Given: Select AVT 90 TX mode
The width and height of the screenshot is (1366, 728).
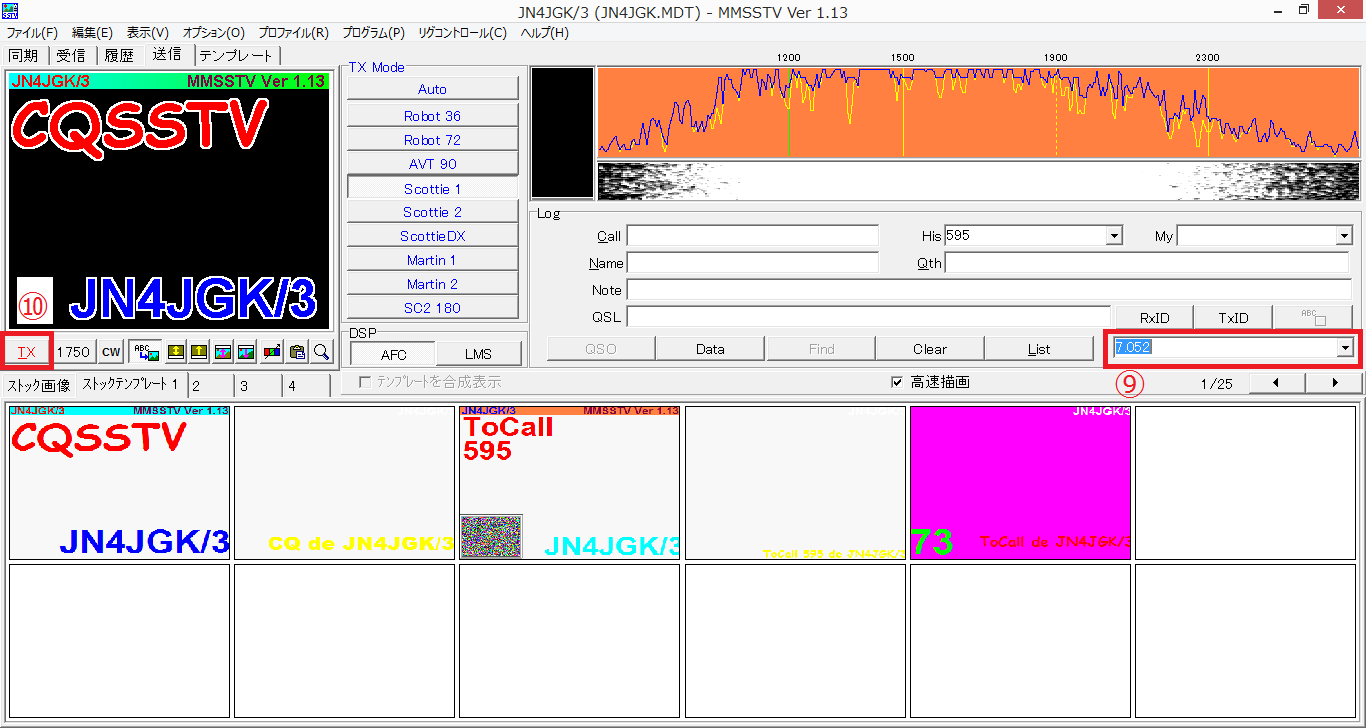Looking at the screenshot, I should click(x=433, y=164).
